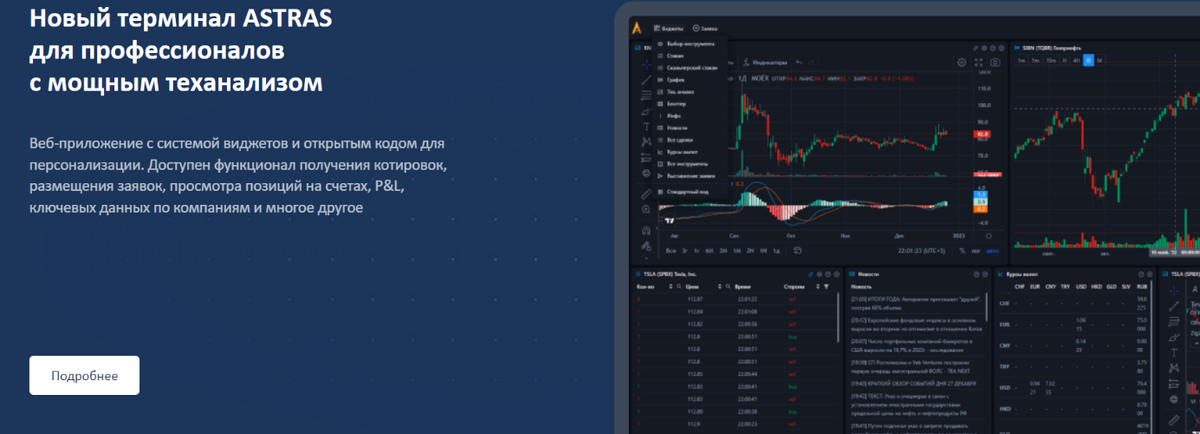Image resolution: width=1200 pixels, height=434 pixels.
Task: Select Стандартный вид layout option
Action: coord(685,191)
